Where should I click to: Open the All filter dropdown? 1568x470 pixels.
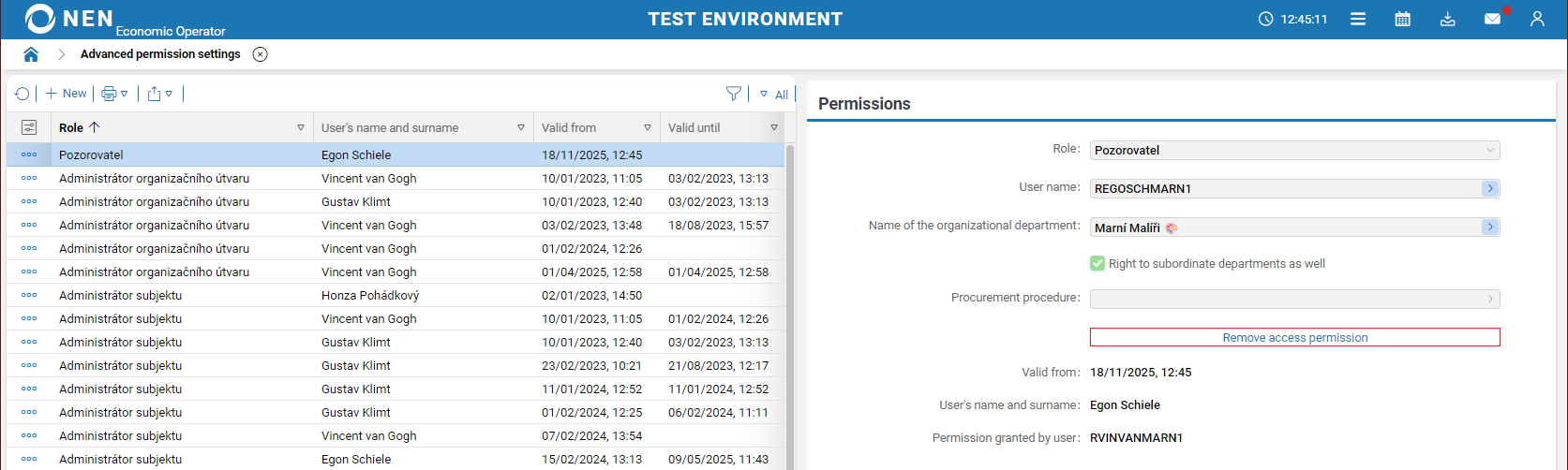tap(774, 95)
